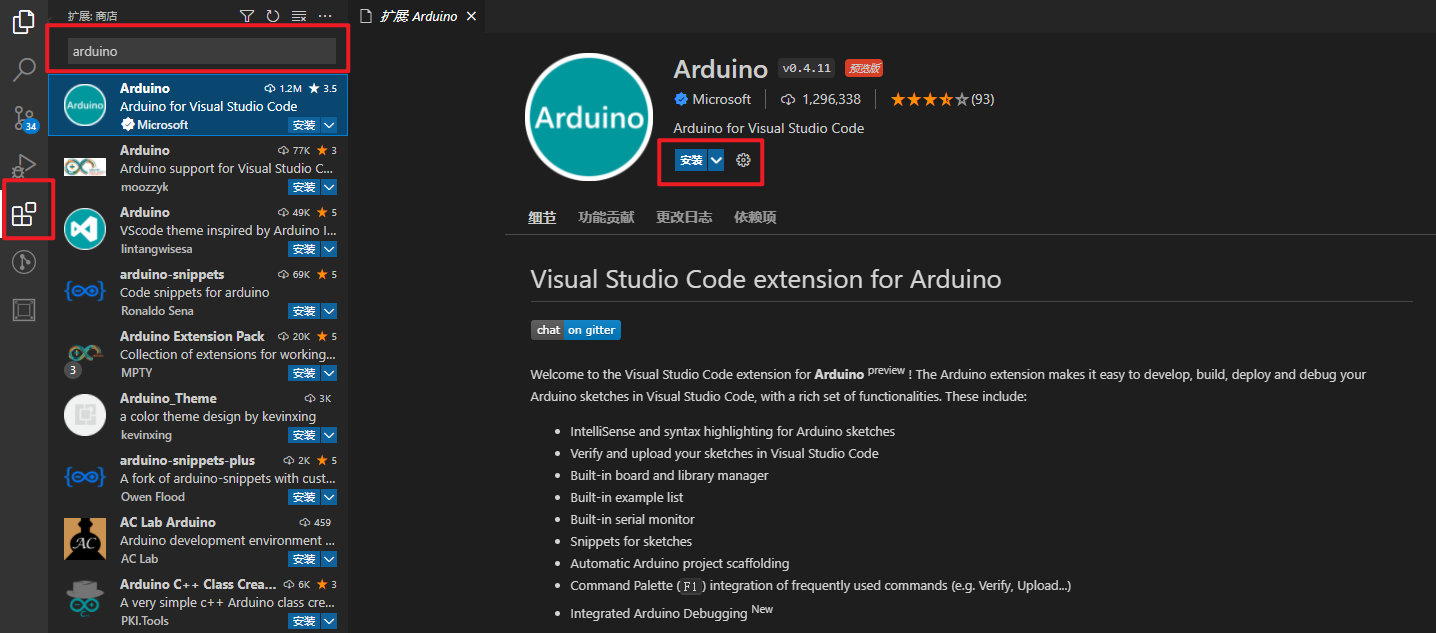Open Source Control showing 34 pending changes
Viewport: 1436px width, 633px height.
24,117
